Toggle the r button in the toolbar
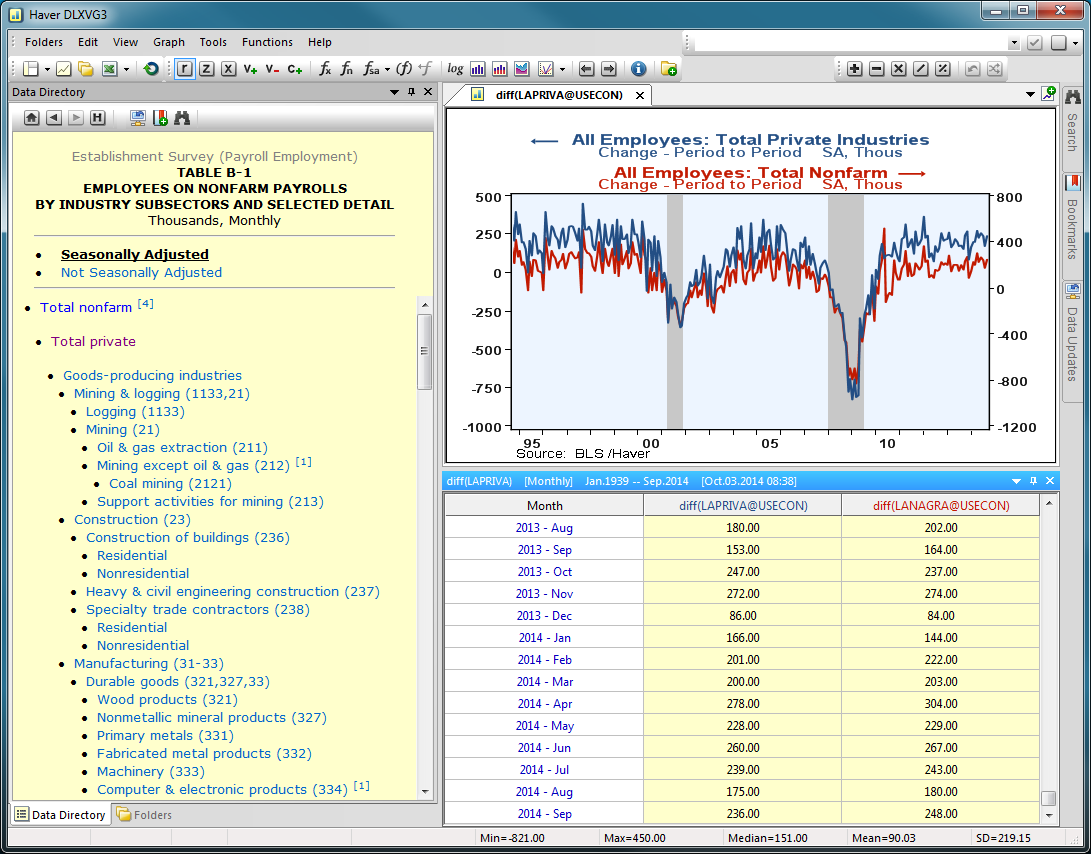The width and height of the screenshot is (1091, 854). pyautogui.click(x=184, y=69)
